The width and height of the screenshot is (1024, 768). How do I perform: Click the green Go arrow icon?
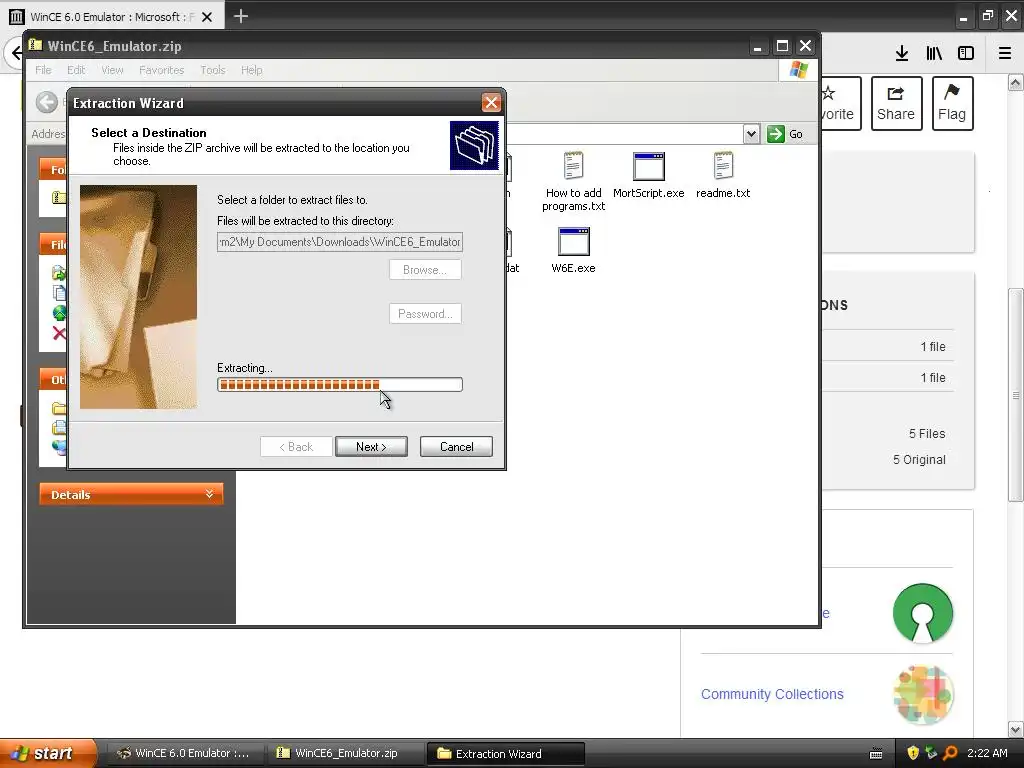pyautogui.click(x=775, y=134)
